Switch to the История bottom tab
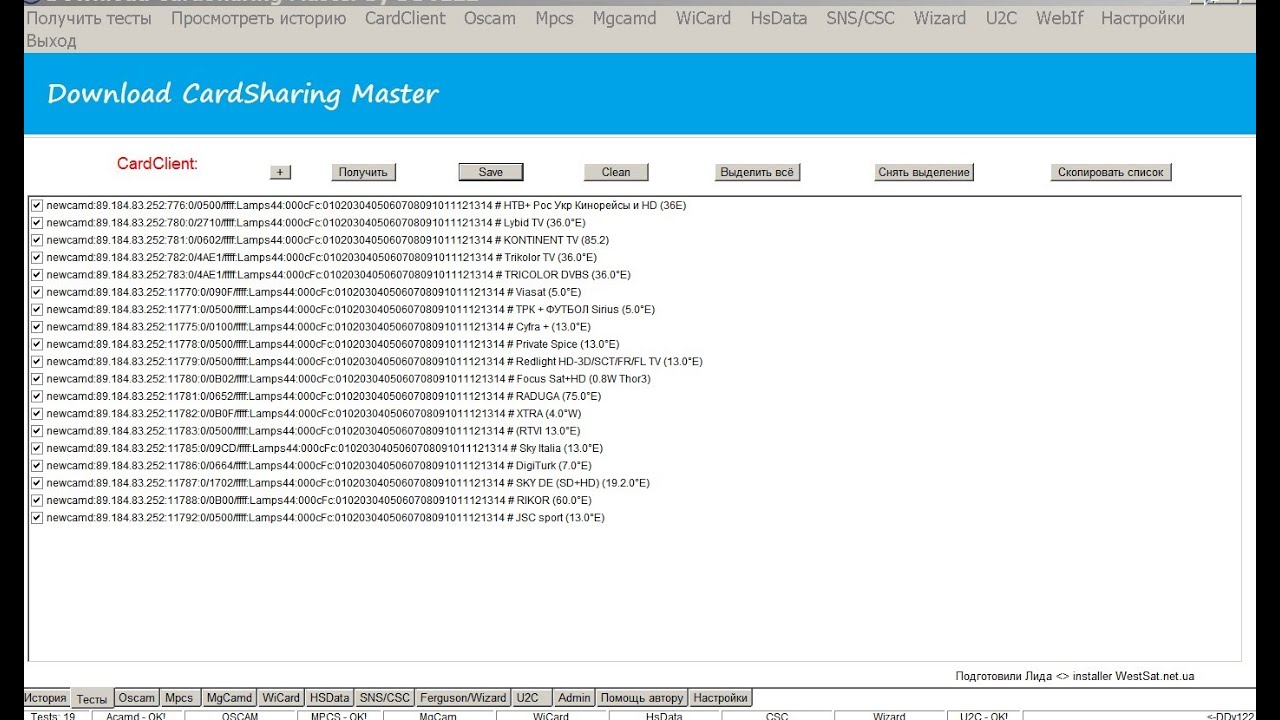The width and height of the screenshot is (1280, 720). (x=46, y=698)
